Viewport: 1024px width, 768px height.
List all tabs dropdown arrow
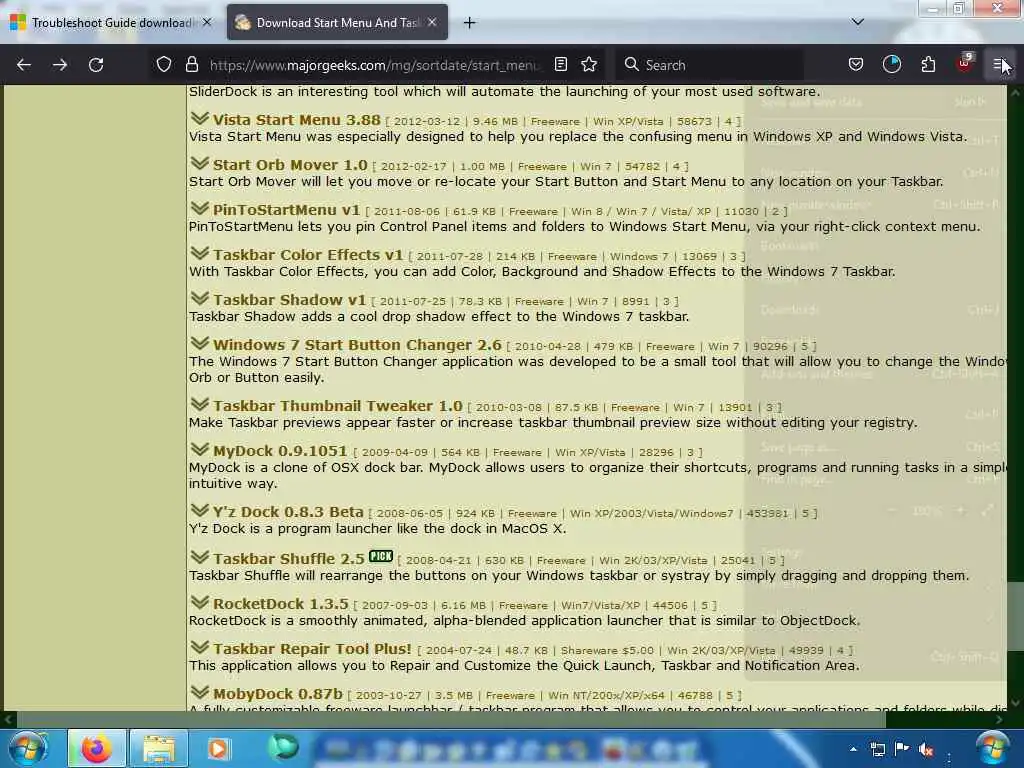(858, 22)
